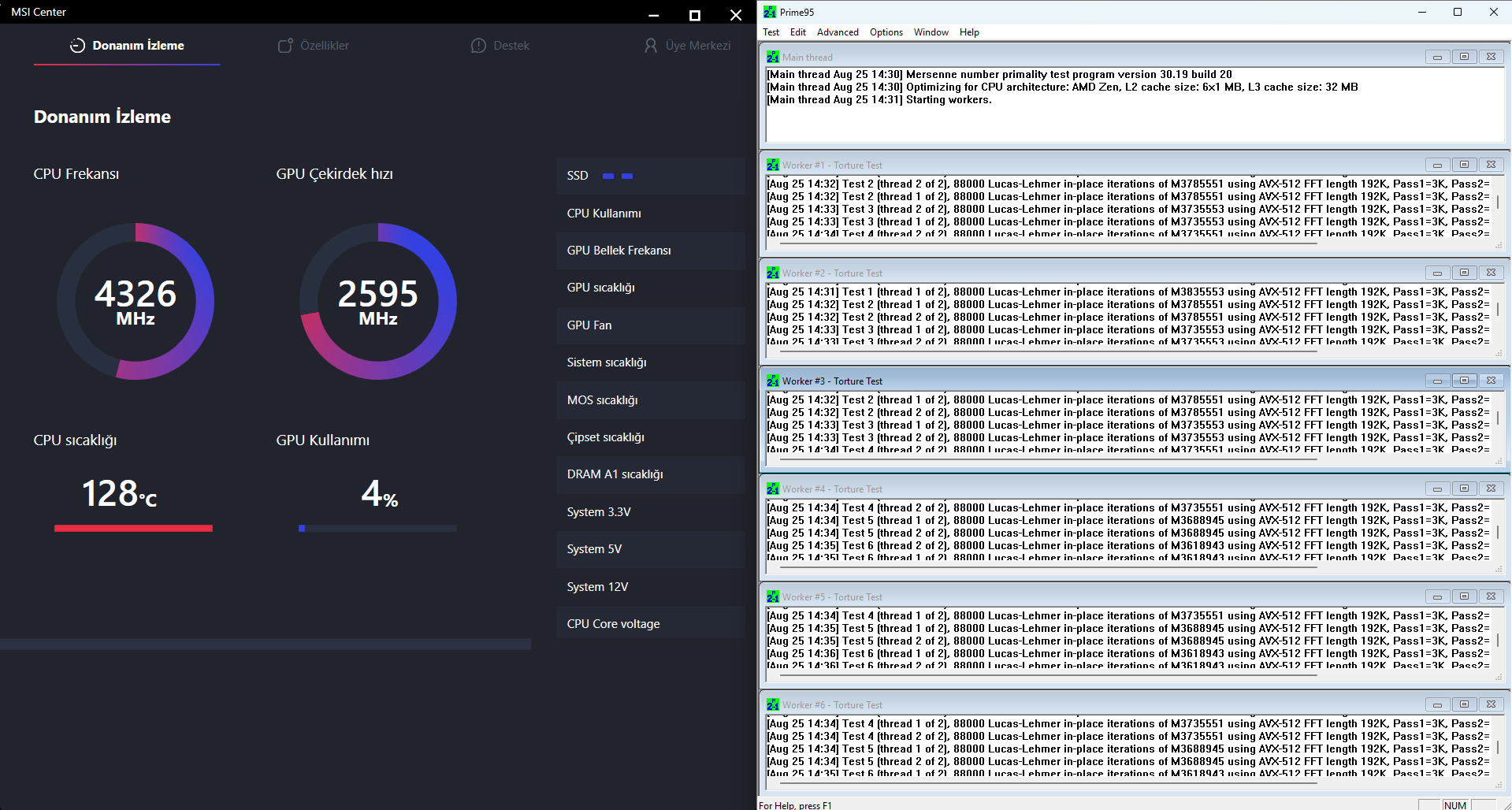Select System 12V item
The image size is (1512, 810).
650,587
